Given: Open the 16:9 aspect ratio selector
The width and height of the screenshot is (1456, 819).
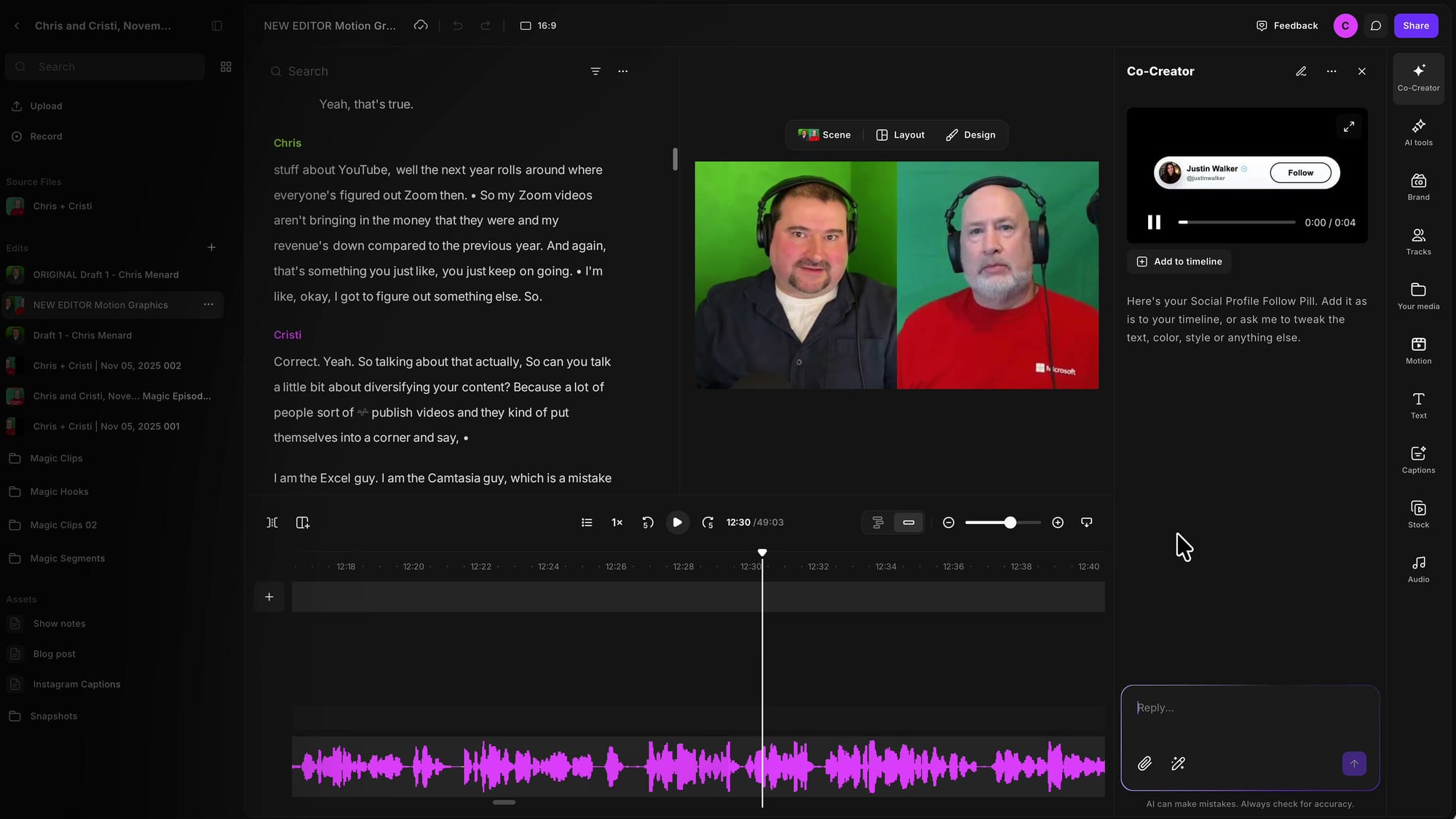Looking at the screenshot, I should (538, 25).
